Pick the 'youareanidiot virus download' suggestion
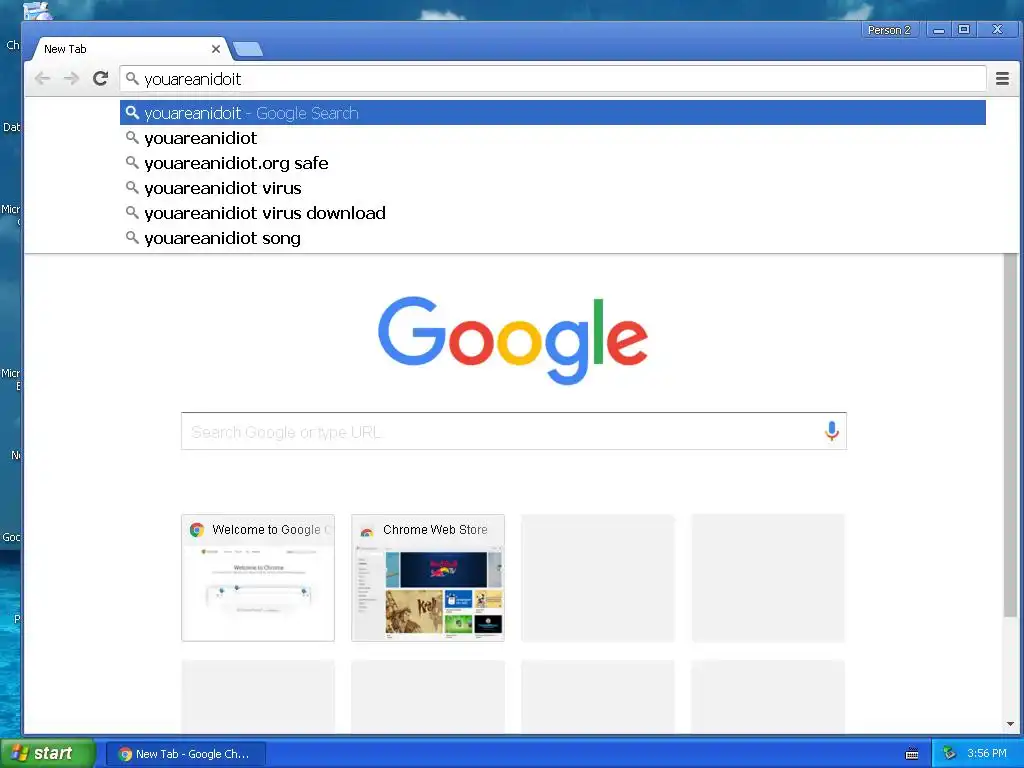Image resolution: width=1024 pixels, height=768 pixels. point(552,213)
